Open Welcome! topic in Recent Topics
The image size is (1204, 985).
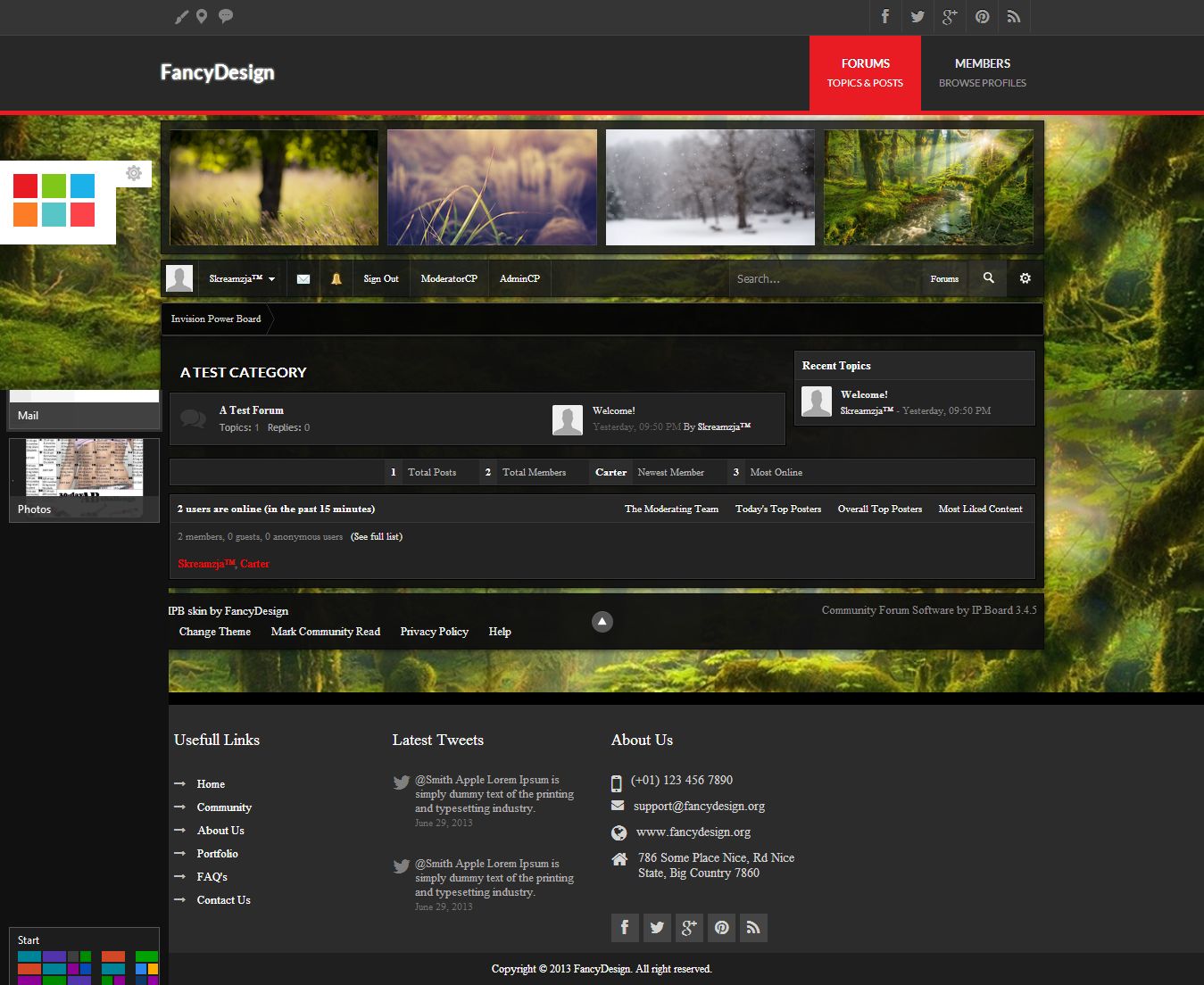pyautogui.click(x=864, y=394)
